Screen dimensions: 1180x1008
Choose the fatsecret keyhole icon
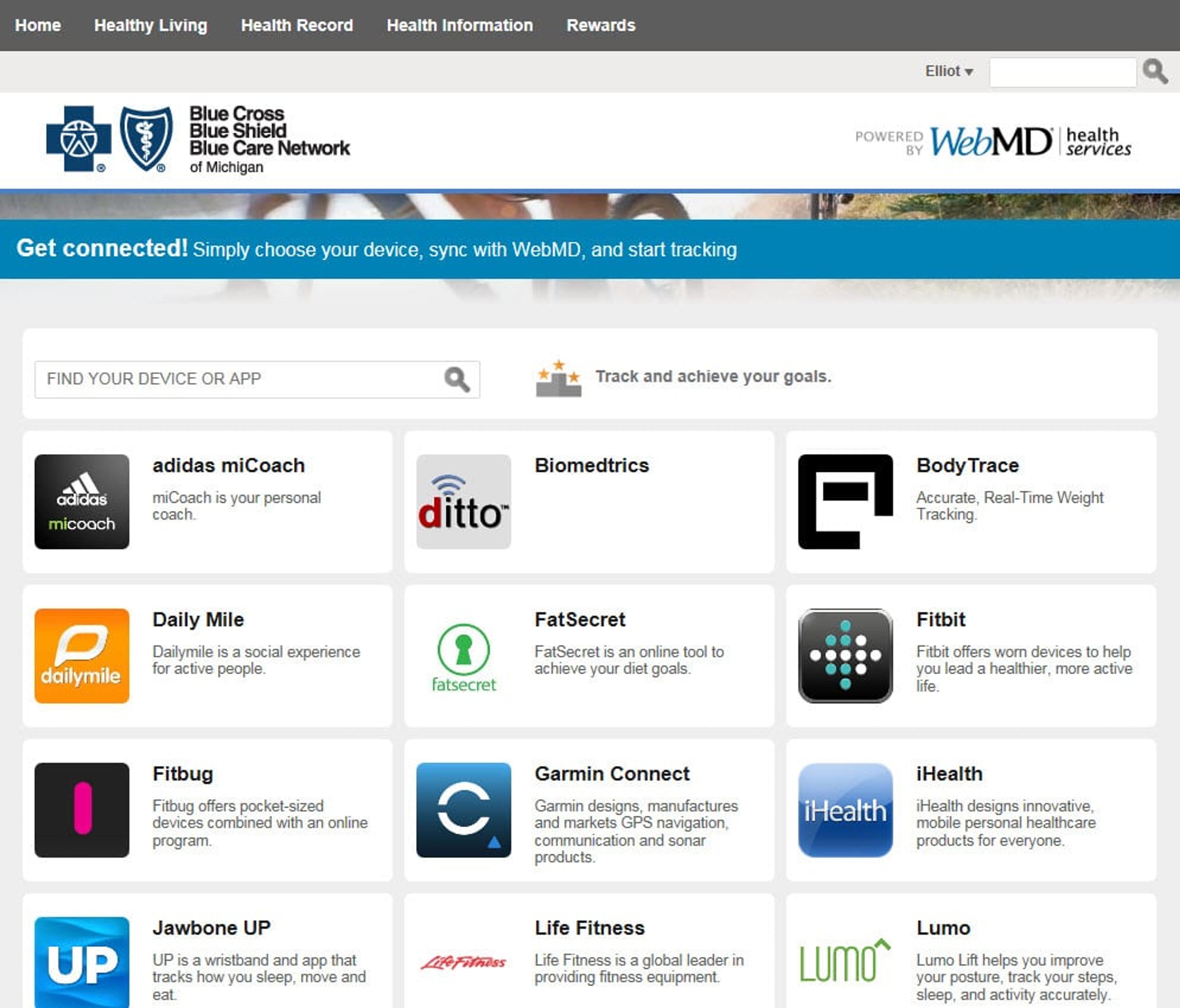coord(463,656)
